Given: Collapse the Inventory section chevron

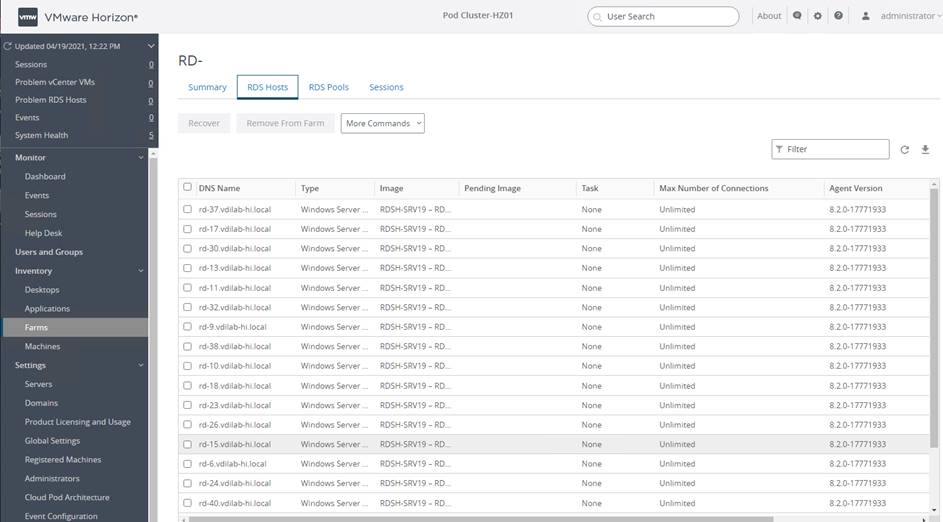Looking at the screenshot, I should coord(141,271).
